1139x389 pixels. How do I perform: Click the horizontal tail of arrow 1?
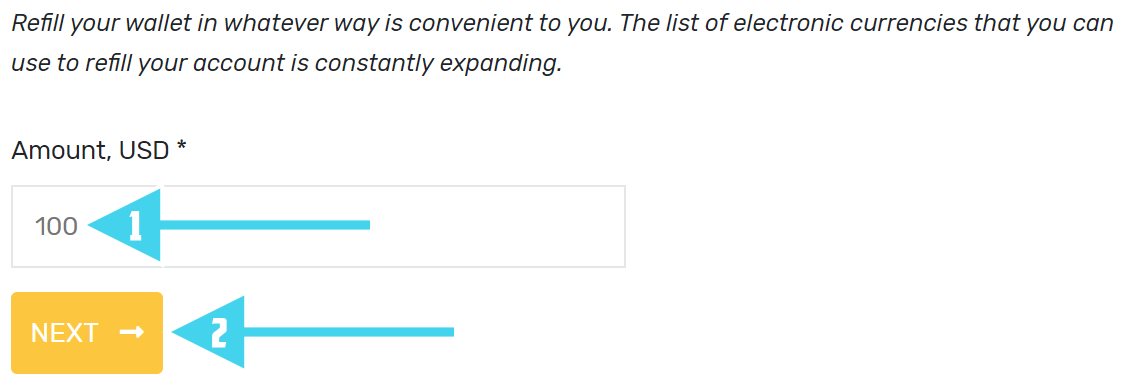click(265, 225)
